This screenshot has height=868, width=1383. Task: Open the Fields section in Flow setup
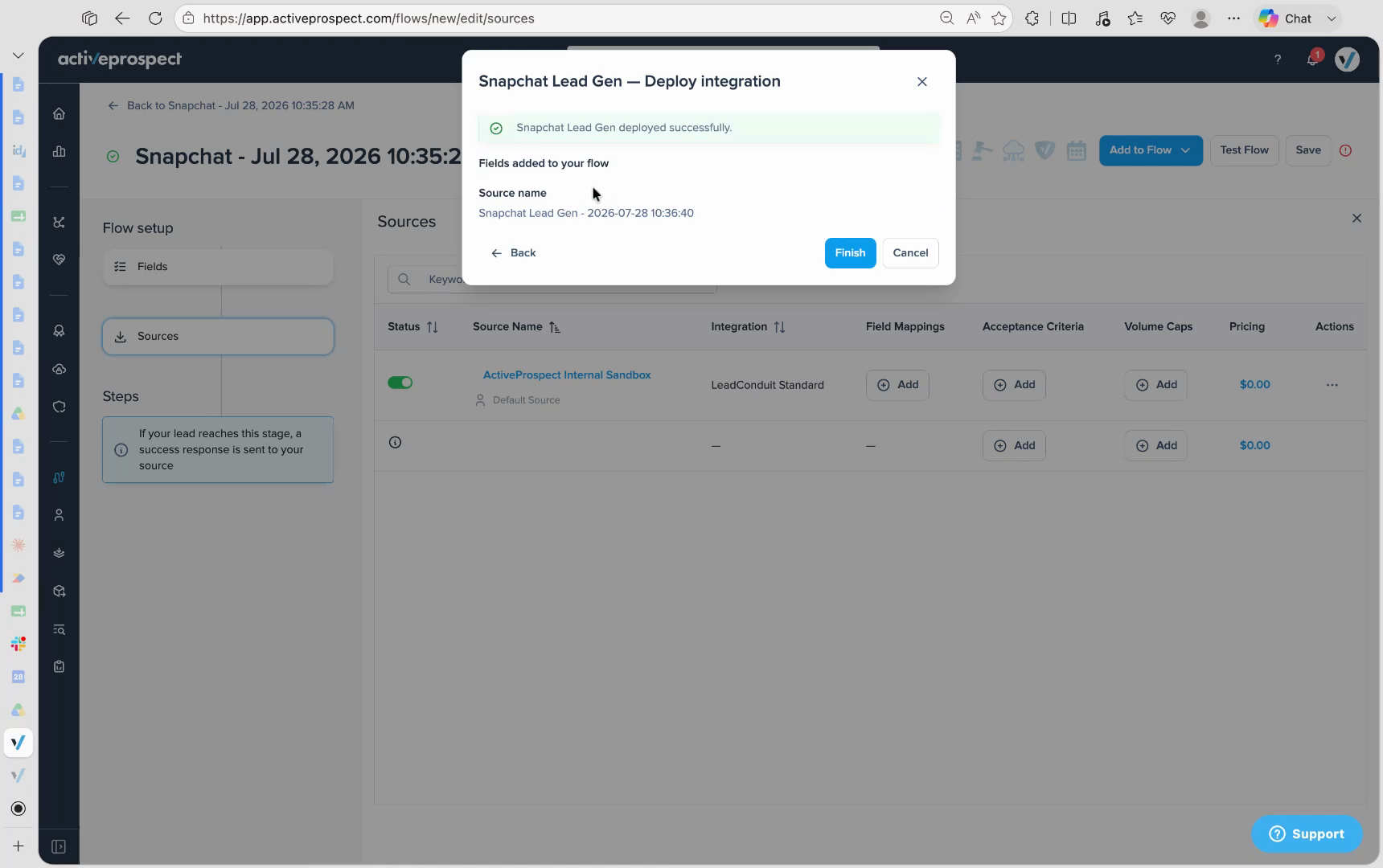pos(218,267)
